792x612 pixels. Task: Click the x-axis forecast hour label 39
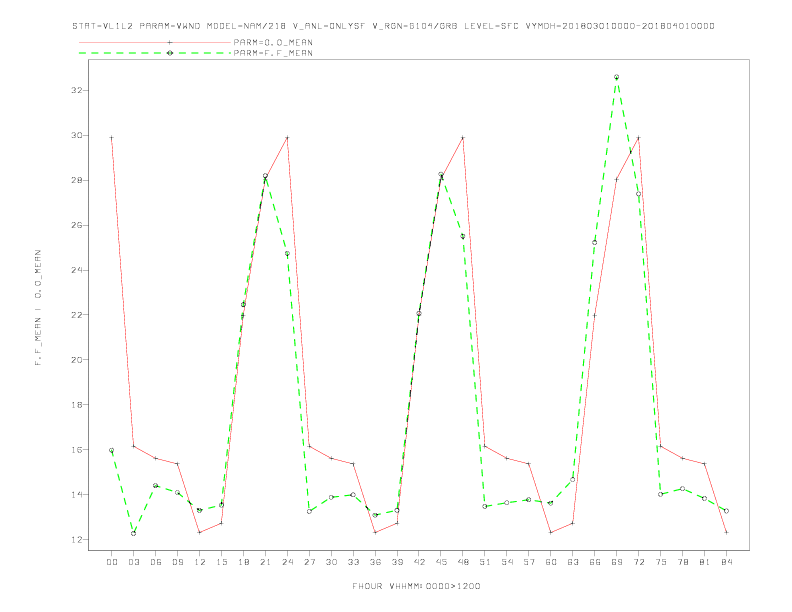[x=397, y=562]
